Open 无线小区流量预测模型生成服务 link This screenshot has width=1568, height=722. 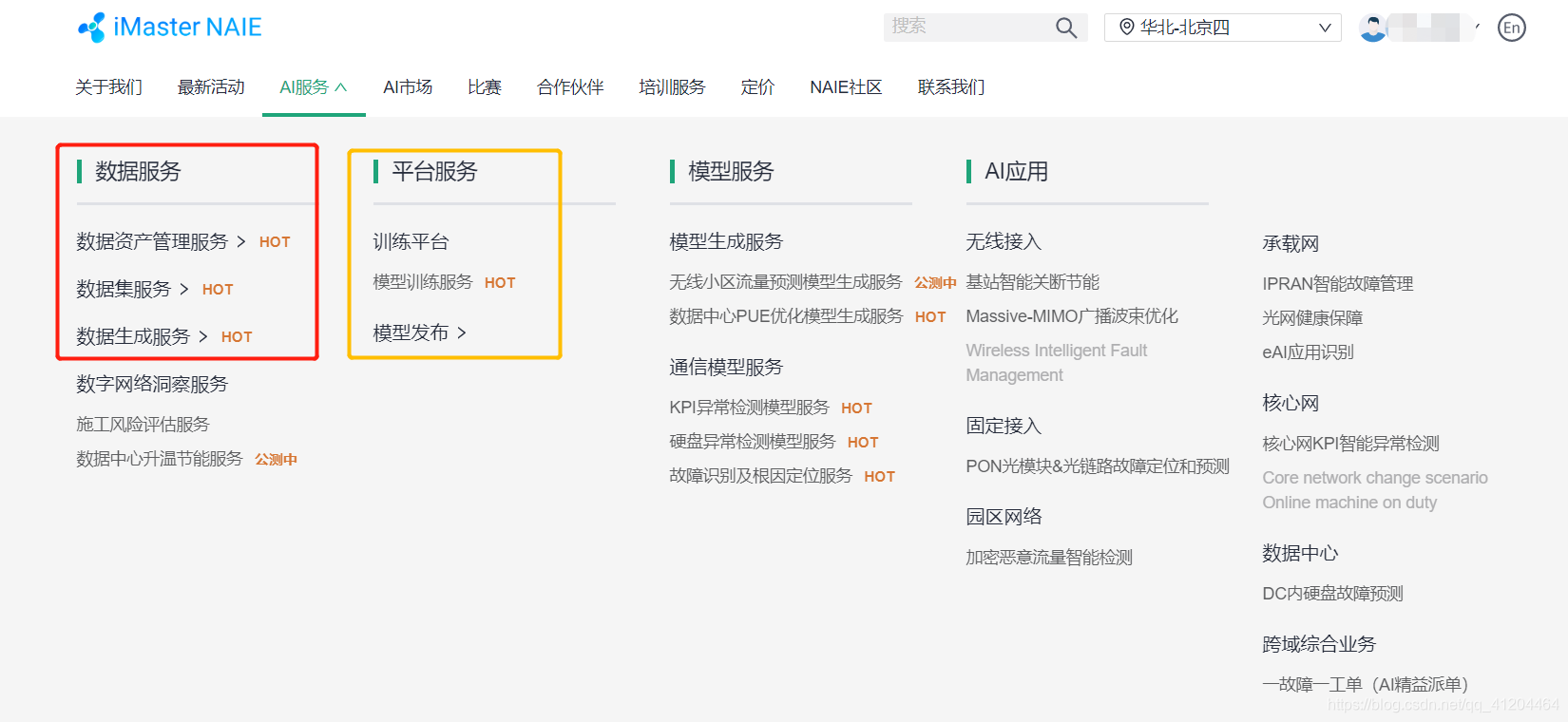[x=786, y=282]
